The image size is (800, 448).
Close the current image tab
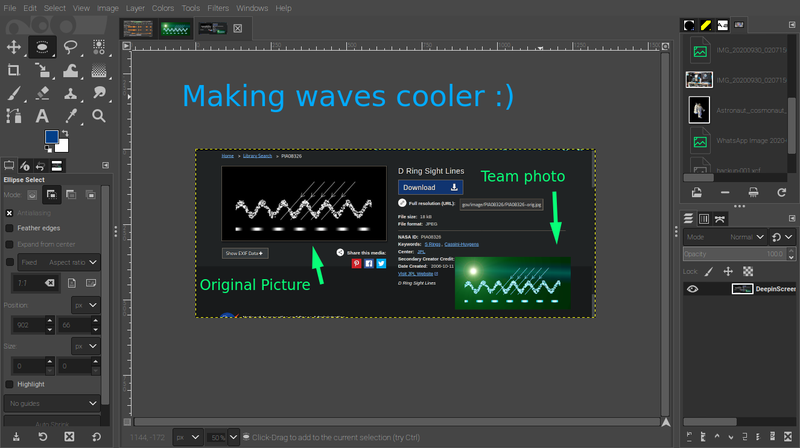click(238, 29)
